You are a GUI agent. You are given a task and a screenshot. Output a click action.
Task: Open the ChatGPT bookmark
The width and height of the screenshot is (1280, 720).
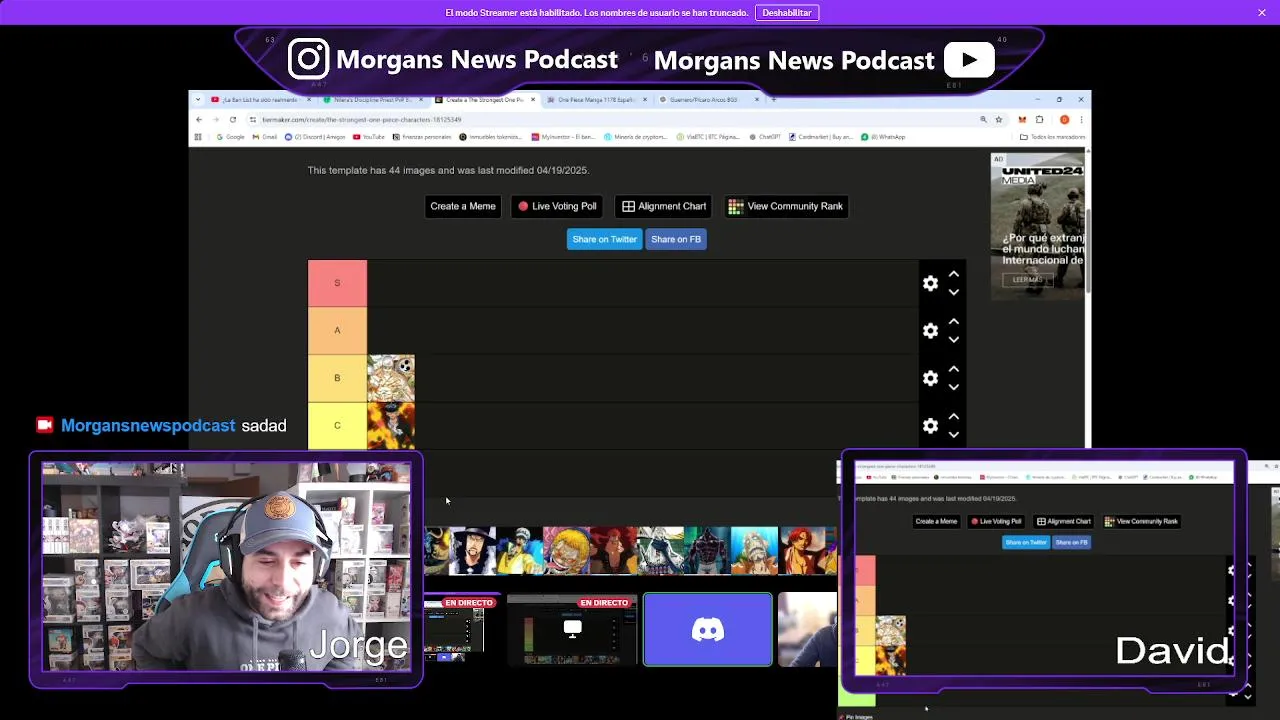[765, 137]
